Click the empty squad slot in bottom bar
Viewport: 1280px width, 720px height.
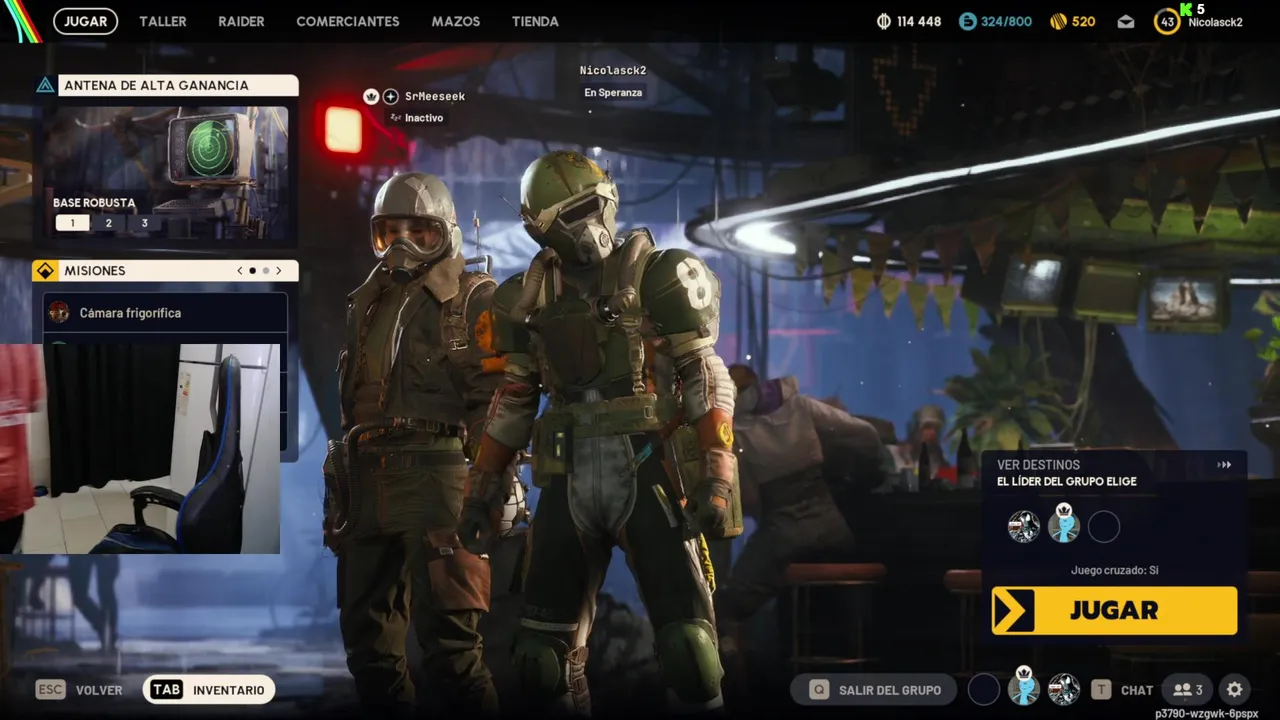coord(984,689)
